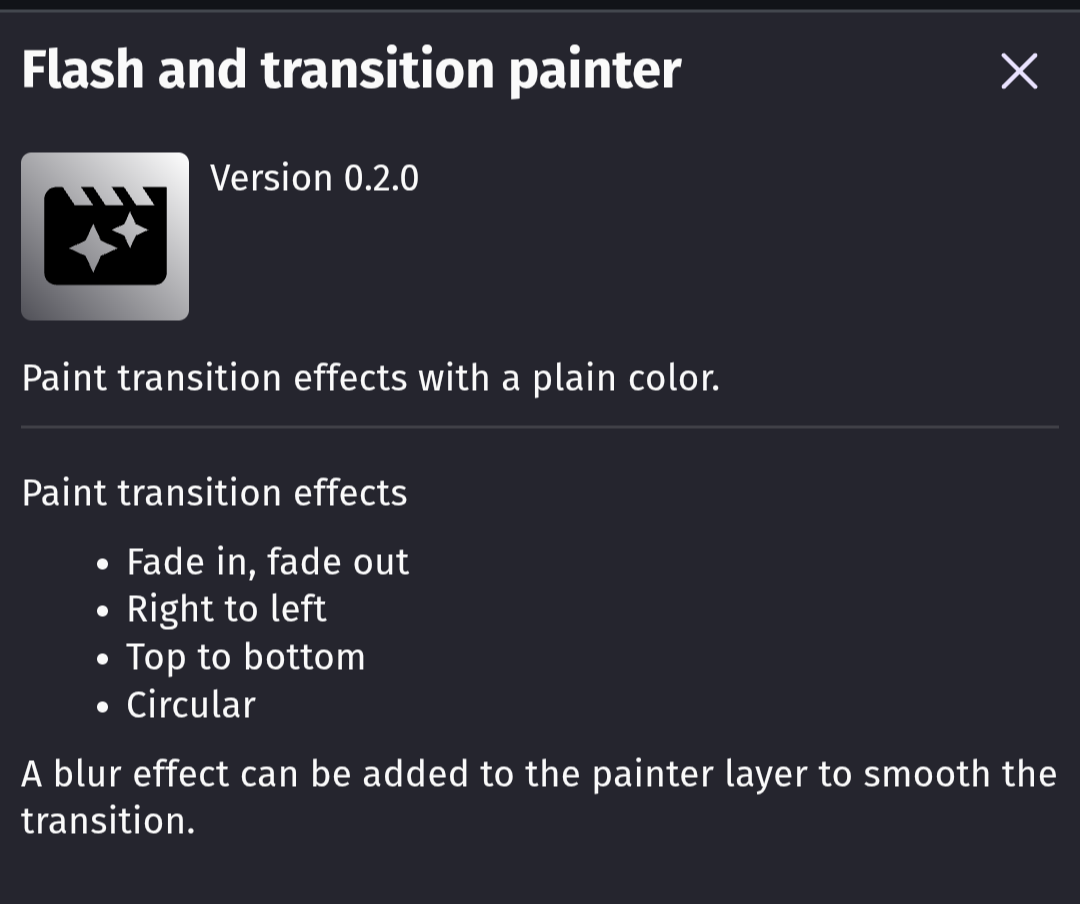The height and width of the screenshot is (904, 1080).
Task: Click the word "Flash" in the title
Action: (81, 70)
